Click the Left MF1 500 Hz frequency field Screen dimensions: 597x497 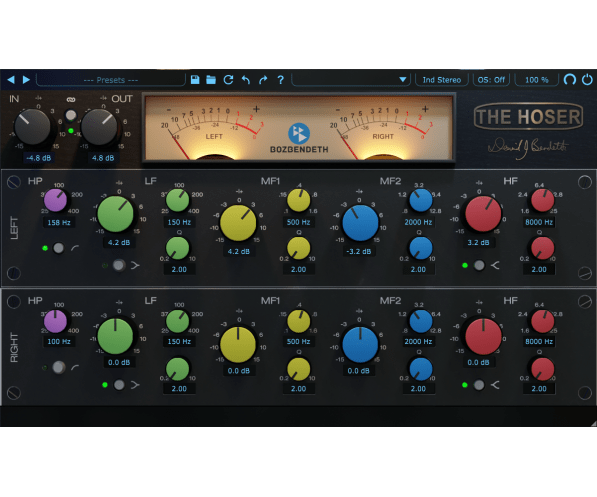coord(298,222)
